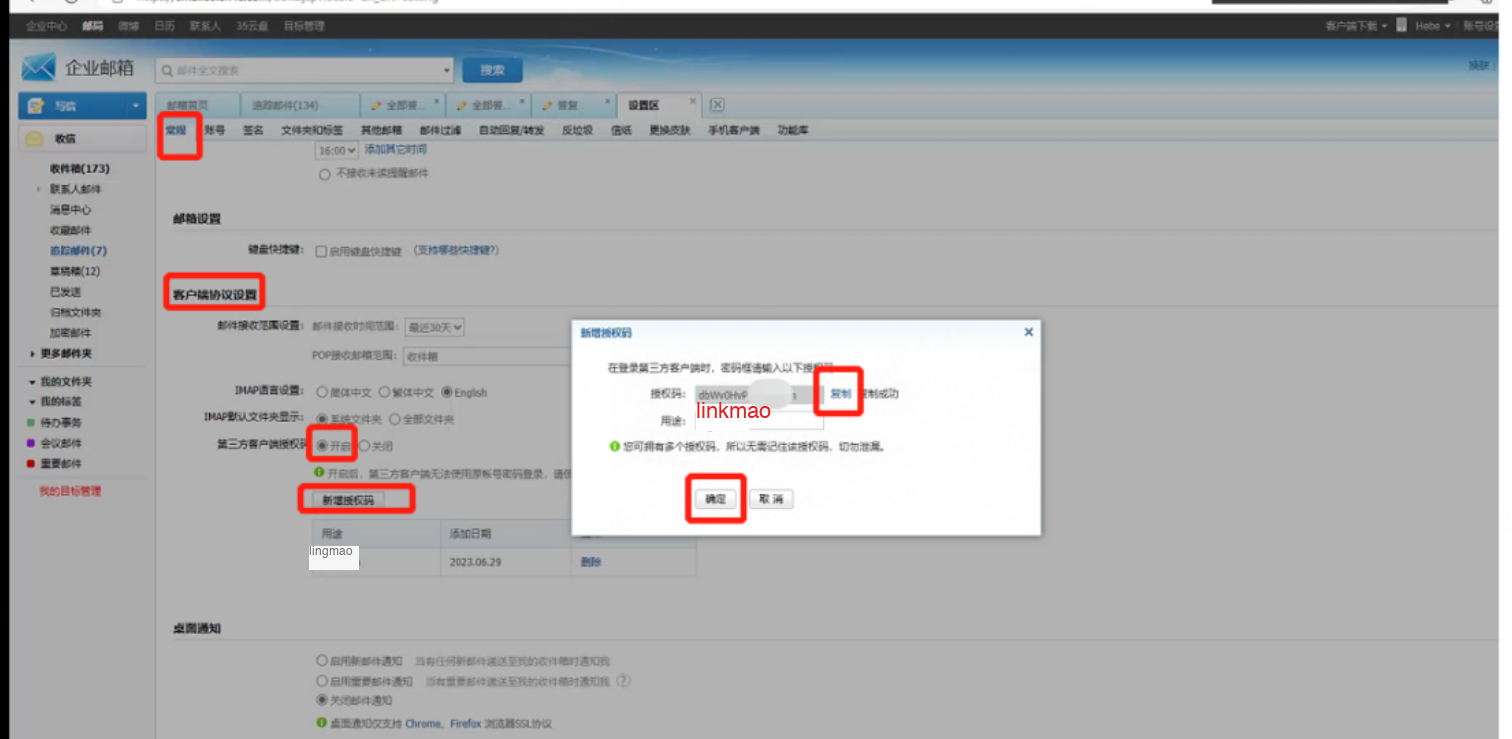Expand the 联系人邮件 folder arrow
This screenshot has height=739, width=1512.
[x=39, y=189]
